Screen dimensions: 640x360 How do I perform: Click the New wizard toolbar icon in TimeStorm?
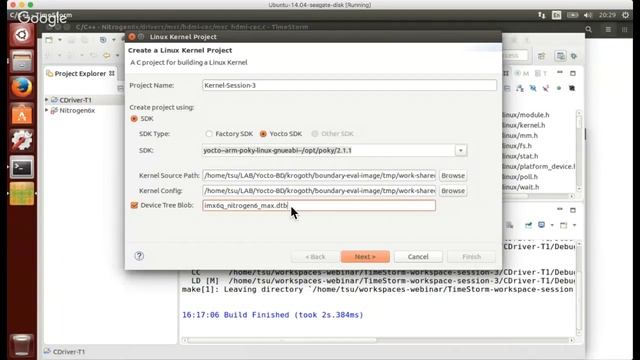click(x=49, y=40)
